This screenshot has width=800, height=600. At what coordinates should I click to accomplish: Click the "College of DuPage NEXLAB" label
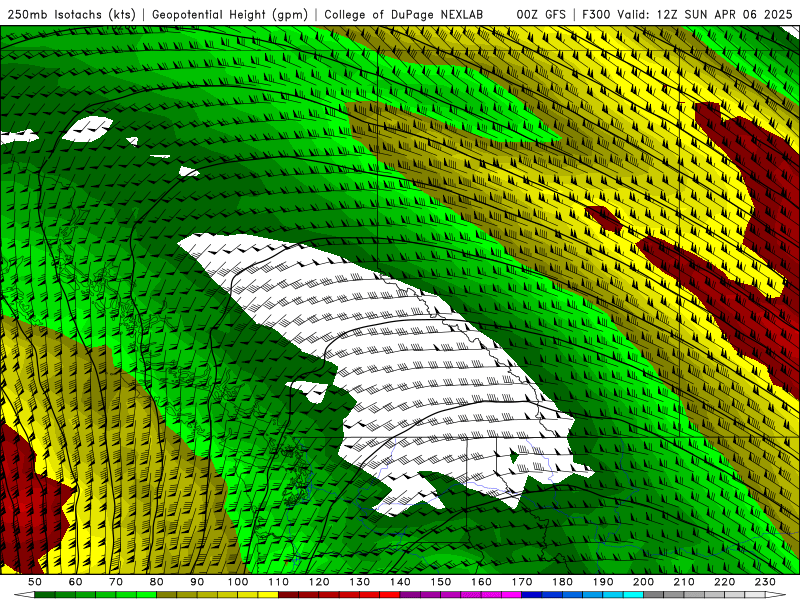pyautogui.click(x=404, y=14)
